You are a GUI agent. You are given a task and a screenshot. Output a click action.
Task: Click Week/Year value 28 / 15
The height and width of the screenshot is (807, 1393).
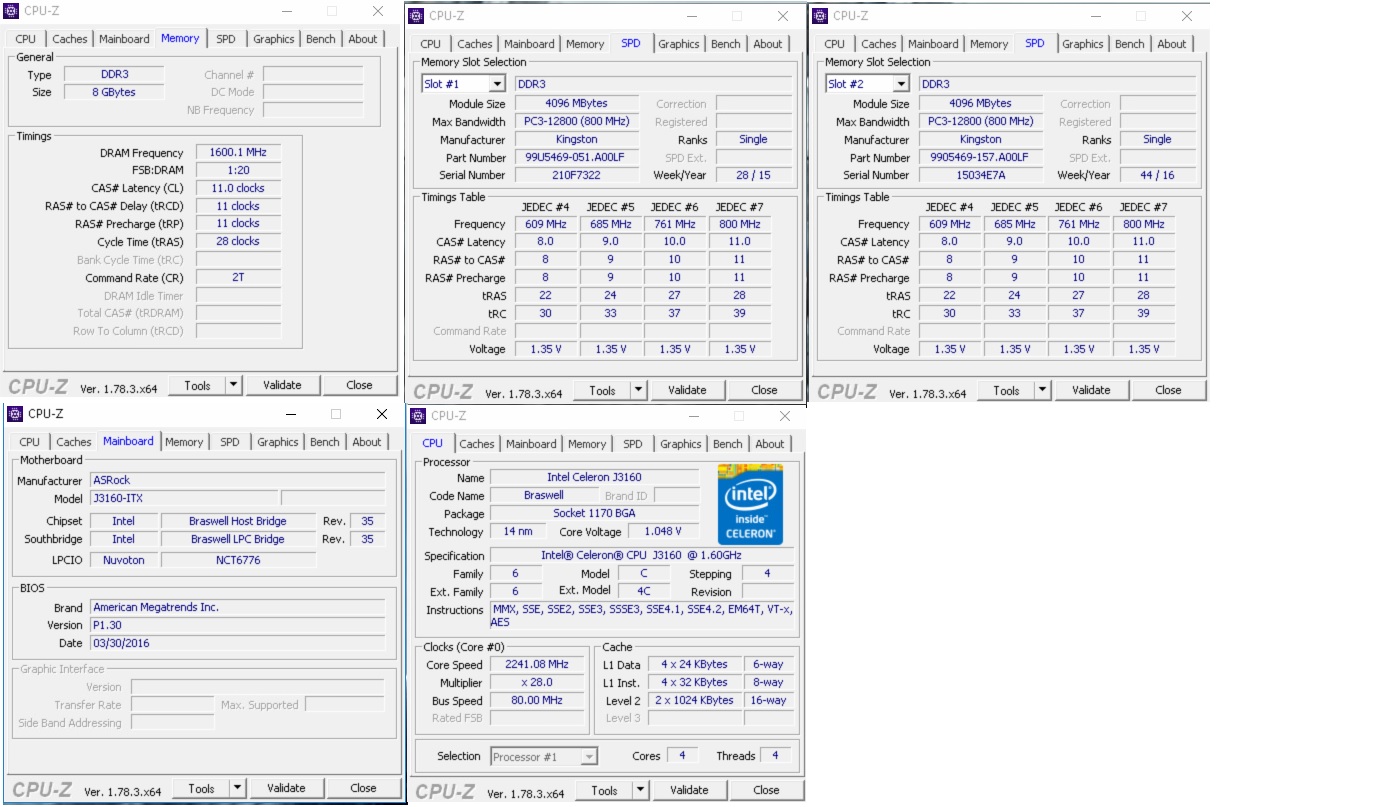pyautogui.click(x=753, y=175)
